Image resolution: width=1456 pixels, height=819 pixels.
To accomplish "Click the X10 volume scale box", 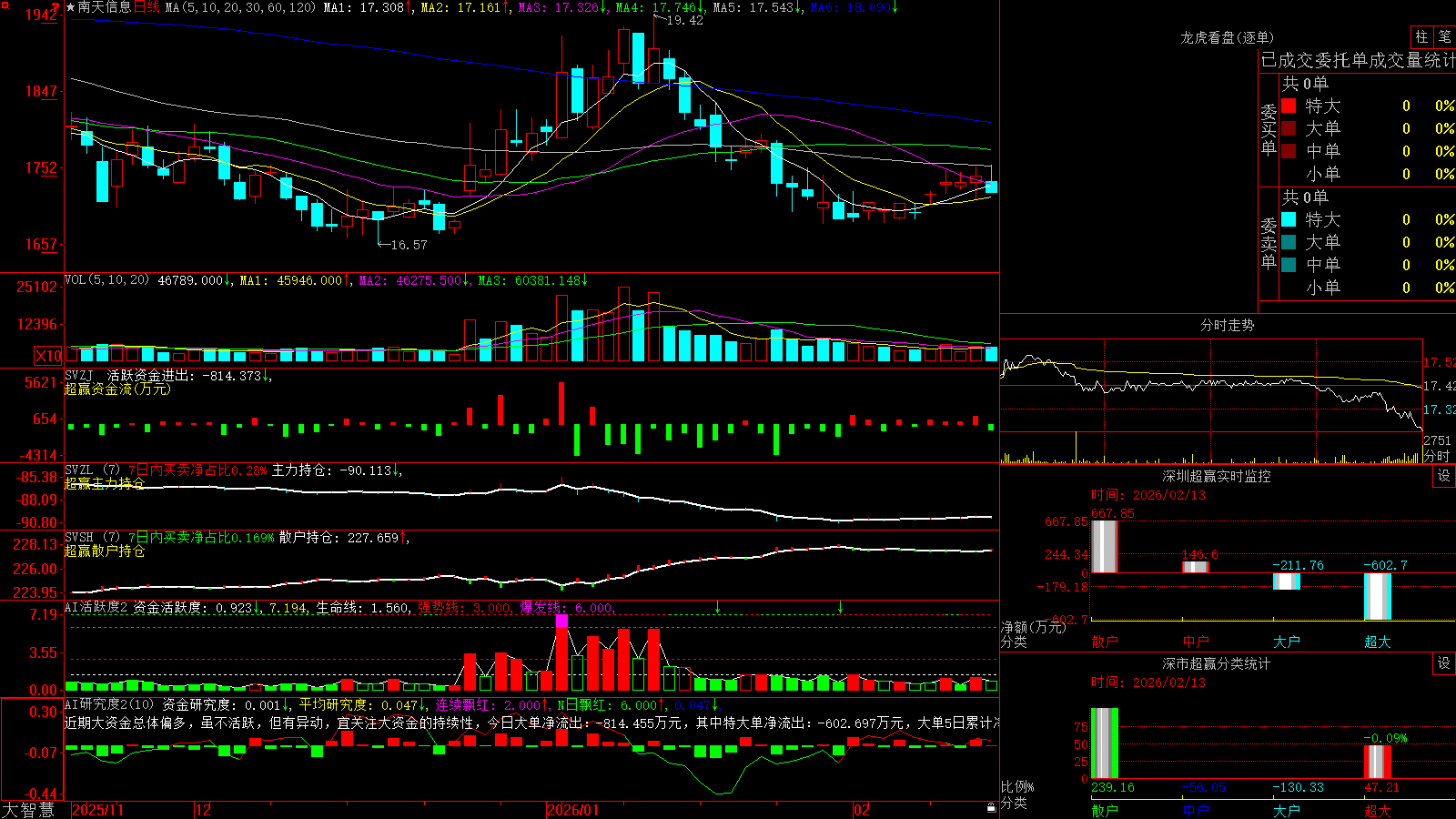I will 48,356.
